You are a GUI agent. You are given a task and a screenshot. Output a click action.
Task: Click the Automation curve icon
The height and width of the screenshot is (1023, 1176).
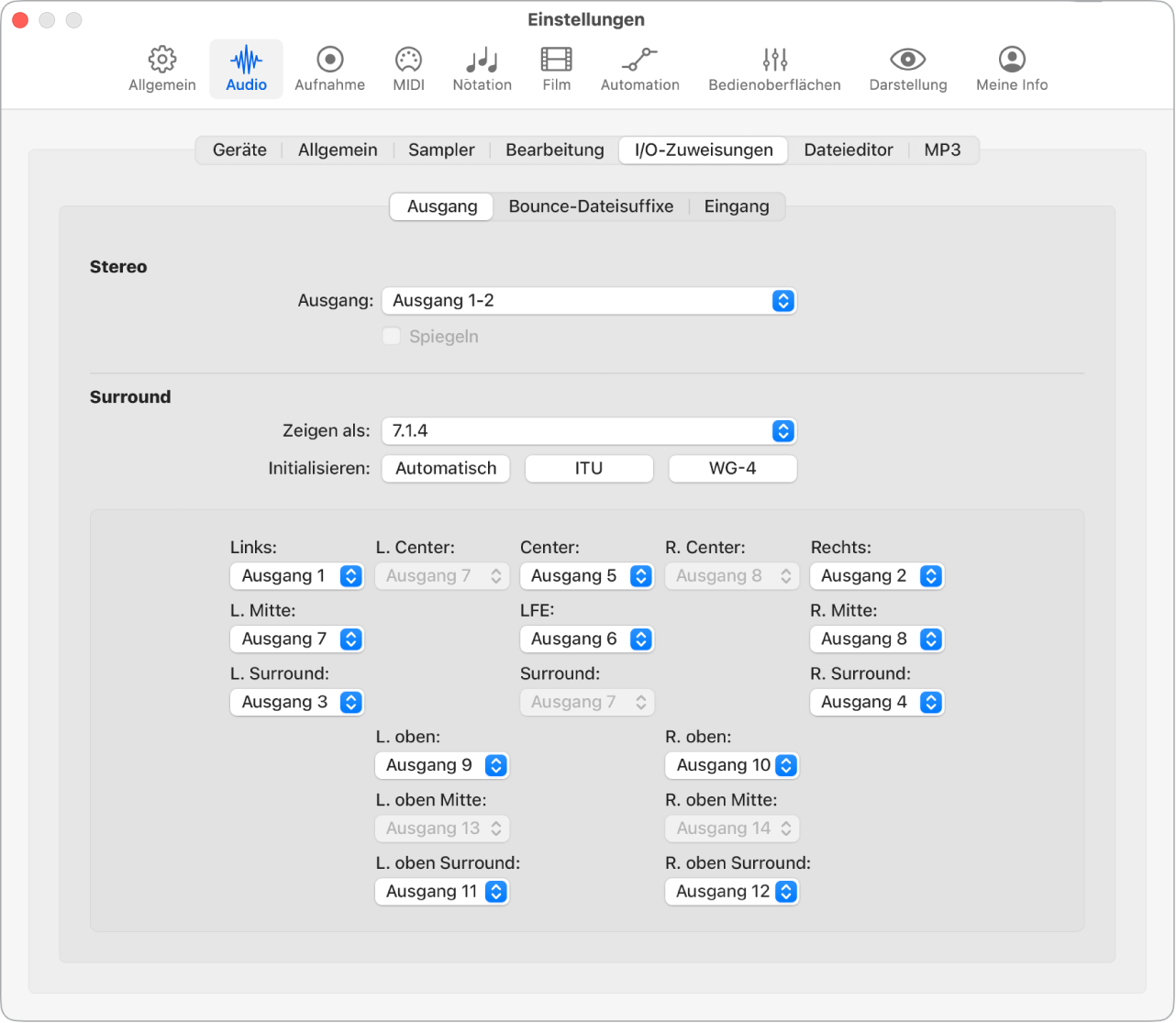[x=639, y=69]
